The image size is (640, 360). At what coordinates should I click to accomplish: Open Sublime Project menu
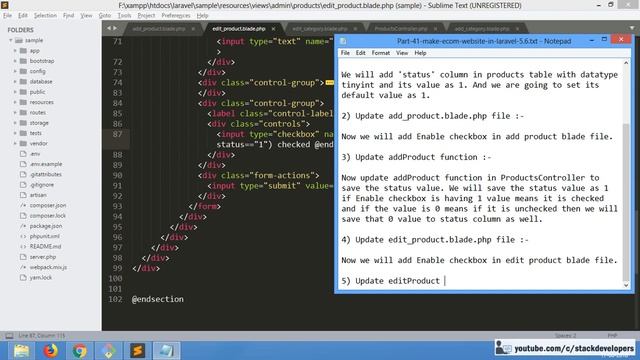(x=146, y=16)
